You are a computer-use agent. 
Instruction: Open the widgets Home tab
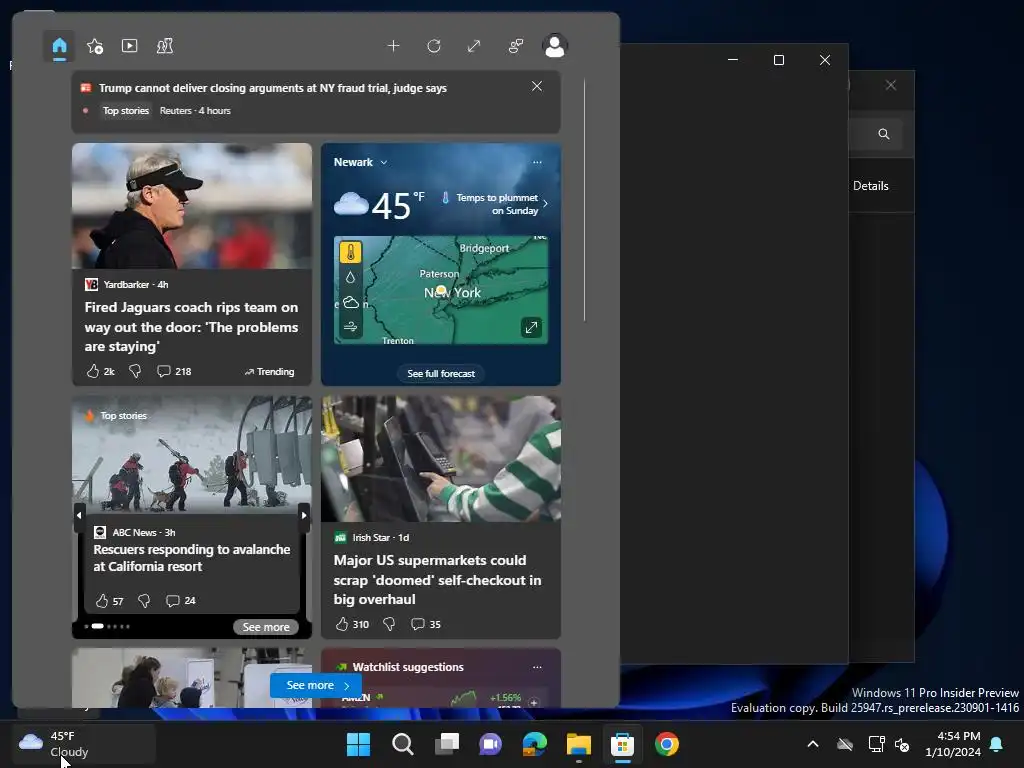tap(59, 46)
